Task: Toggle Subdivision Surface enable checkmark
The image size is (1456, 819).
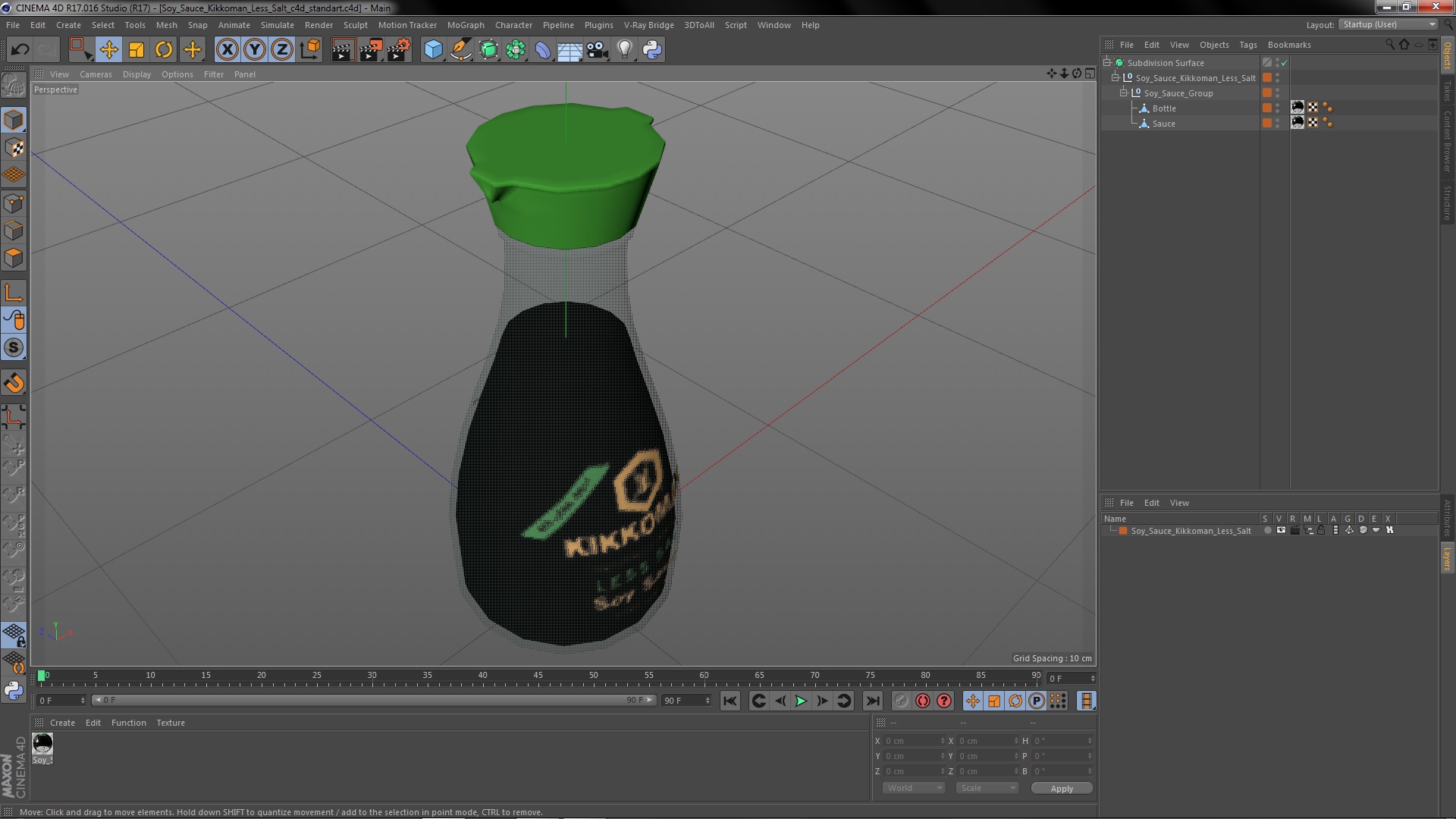Action: point(1284,63)
